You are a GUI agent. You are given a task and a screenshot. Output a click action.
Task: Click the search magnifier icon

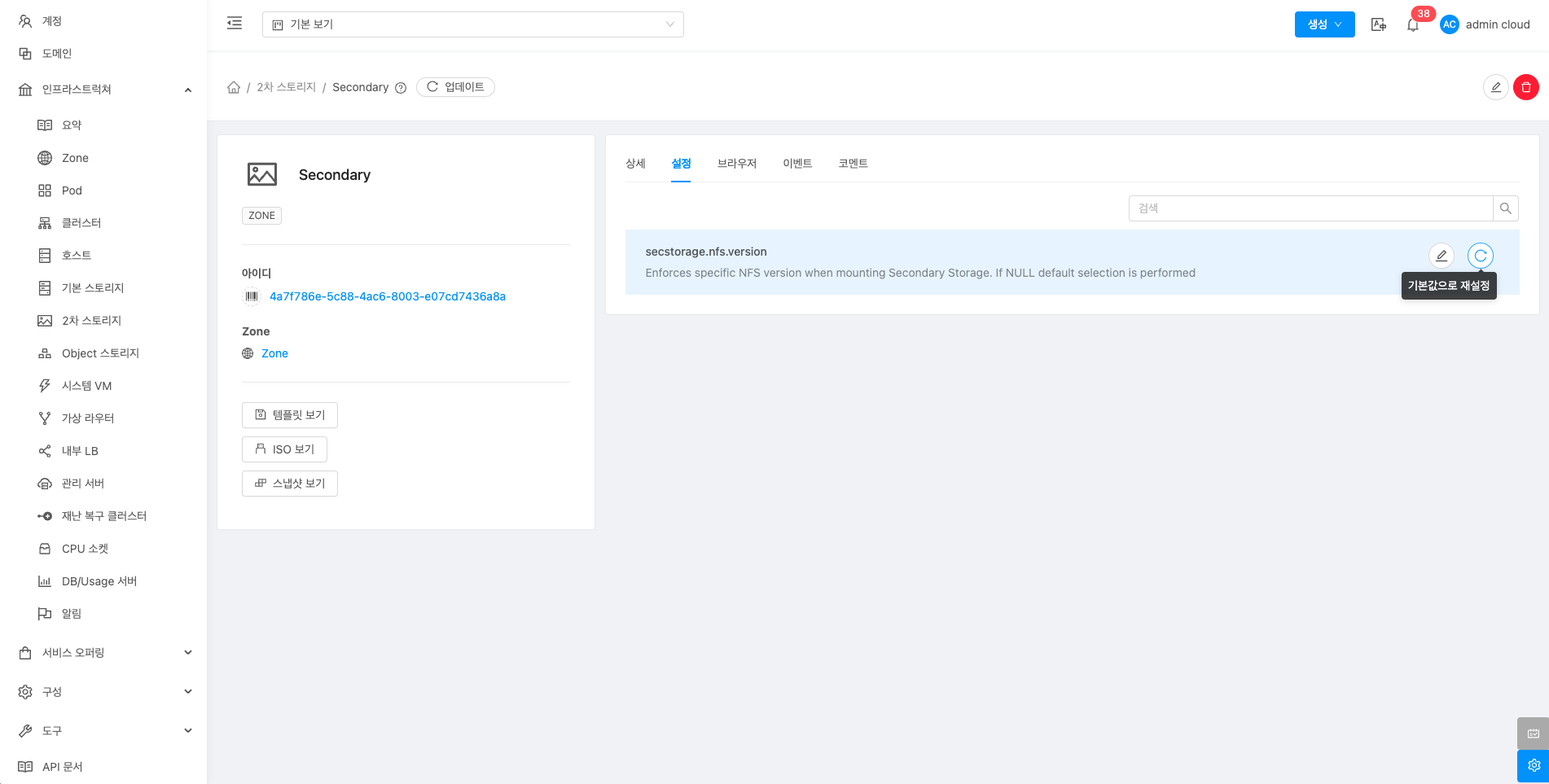click(1505, 208)
